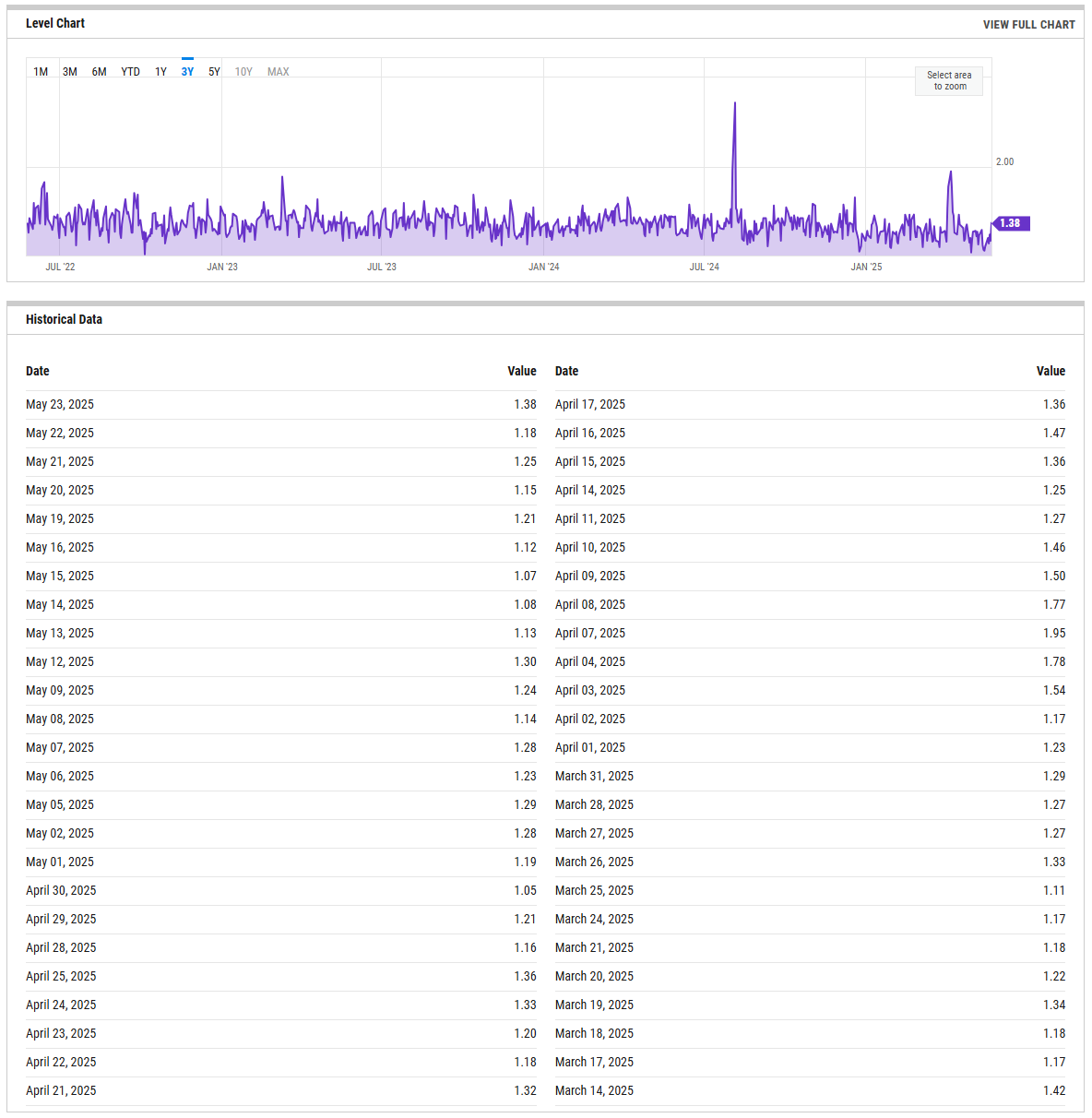
Task: Click value 1.95 for April 07, 2025
Action: click(x=1054, y=633)
